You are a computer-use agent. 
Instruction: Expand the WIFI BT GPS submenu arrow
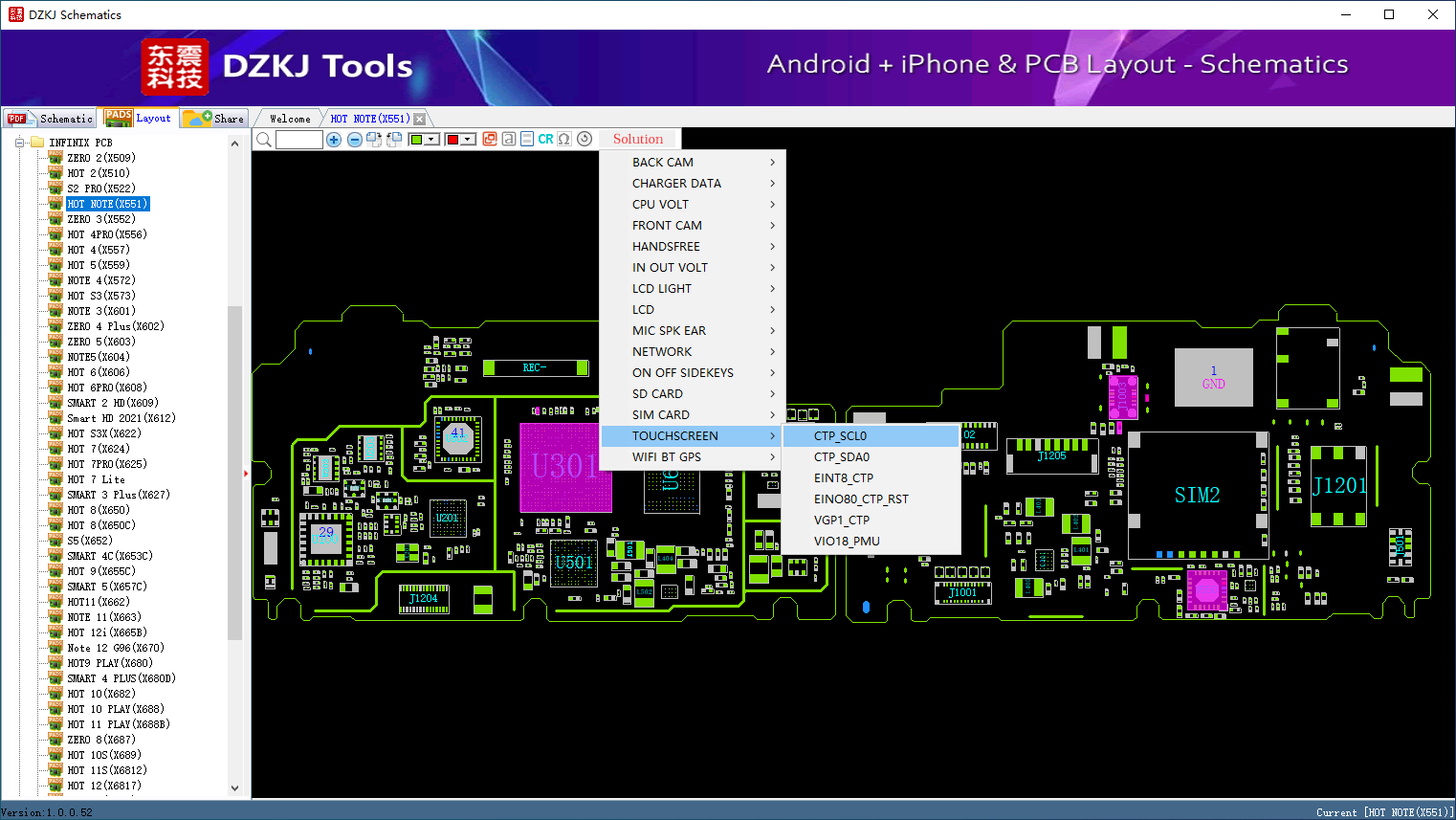[x=773, y=457]
